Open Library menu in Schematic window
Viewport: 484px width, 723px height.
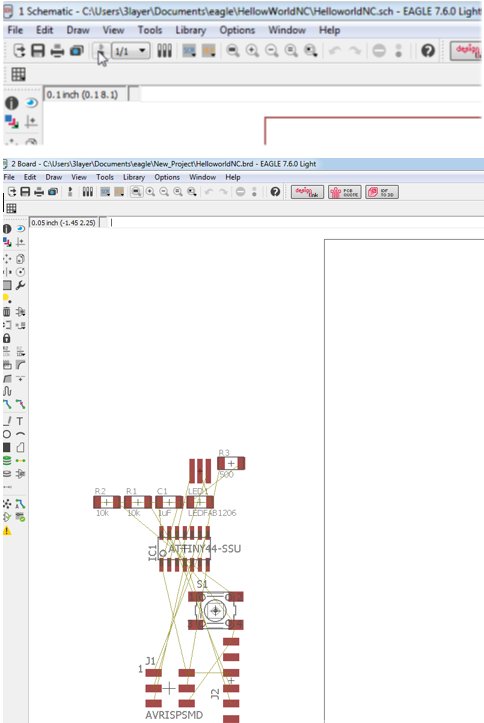click(190, 30)
